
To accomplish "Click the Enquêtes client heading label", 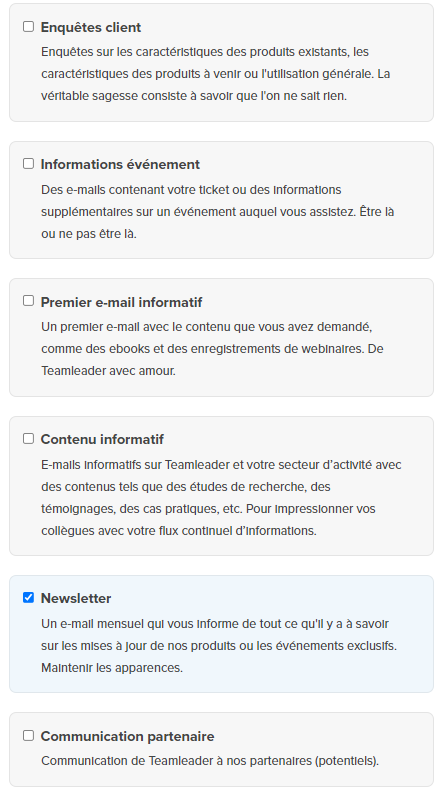I will (91, 27).
